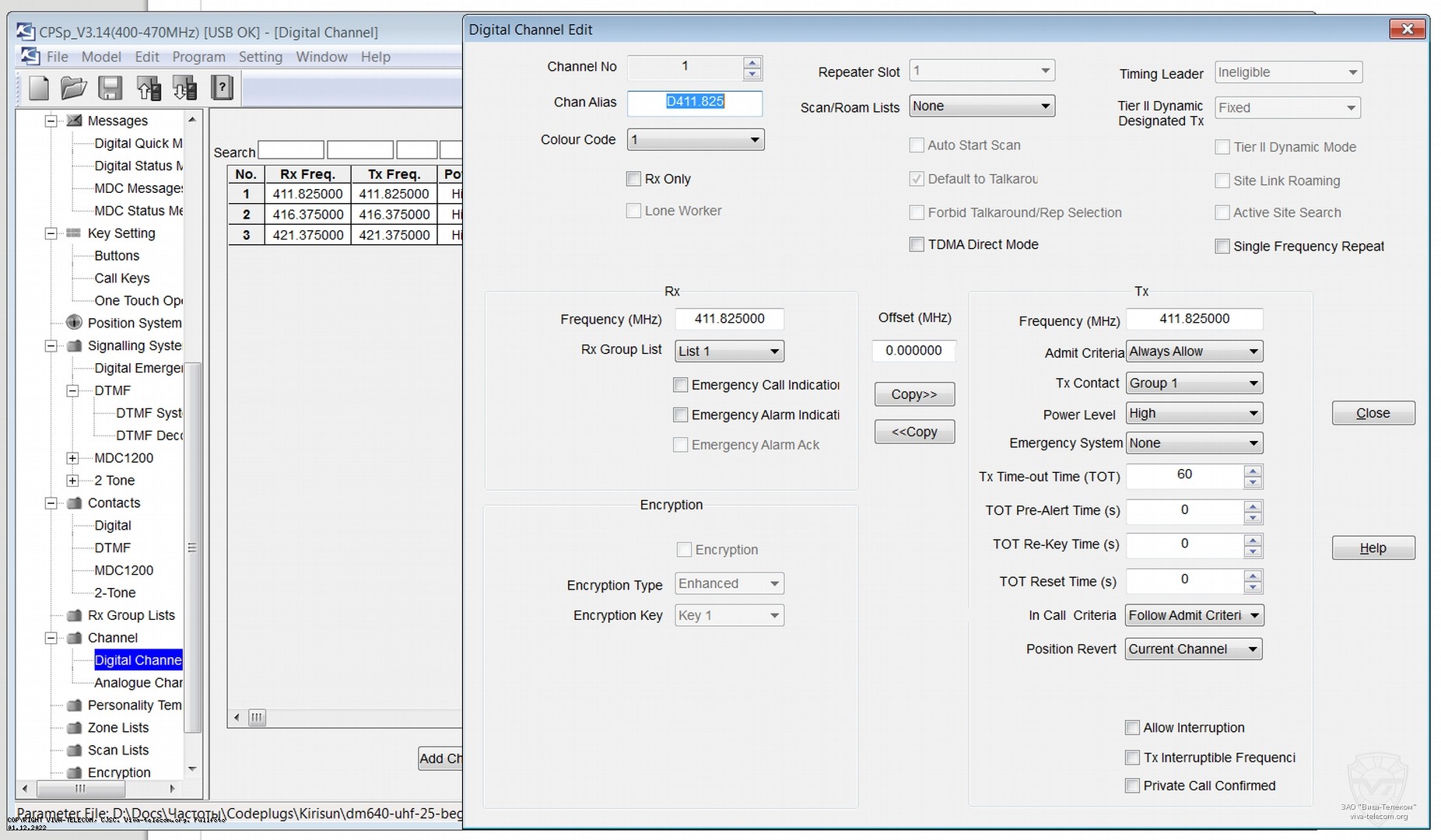Click the Tx Frequency (MHz) input field
The image size is (1441, 840).
[x=1194, y=319]
